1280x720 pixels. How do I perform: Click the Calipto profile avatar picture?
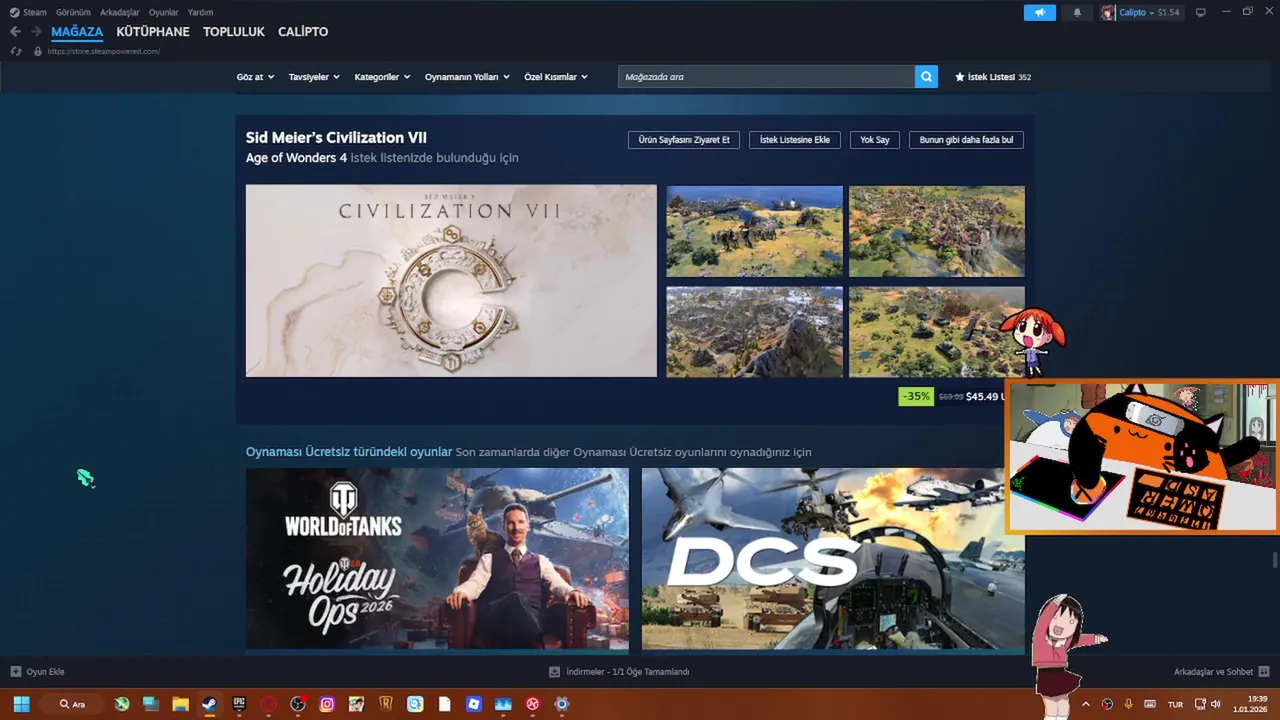click(1108, 12)
